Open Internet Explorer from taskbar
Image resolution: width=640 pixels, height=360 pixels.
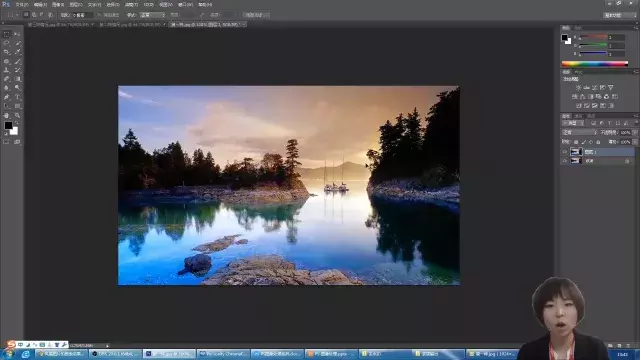point(25,354)
